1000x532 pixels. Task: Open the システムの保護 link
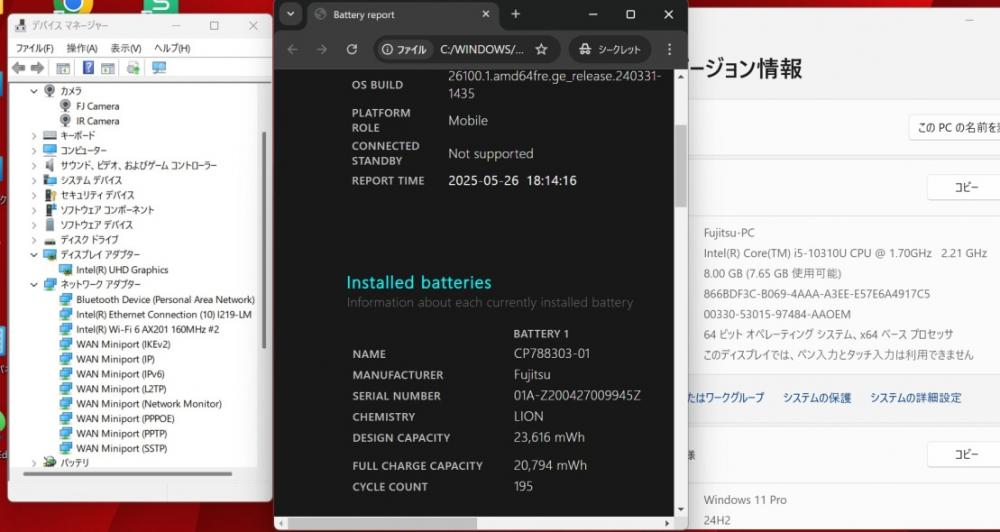point(817,398)
